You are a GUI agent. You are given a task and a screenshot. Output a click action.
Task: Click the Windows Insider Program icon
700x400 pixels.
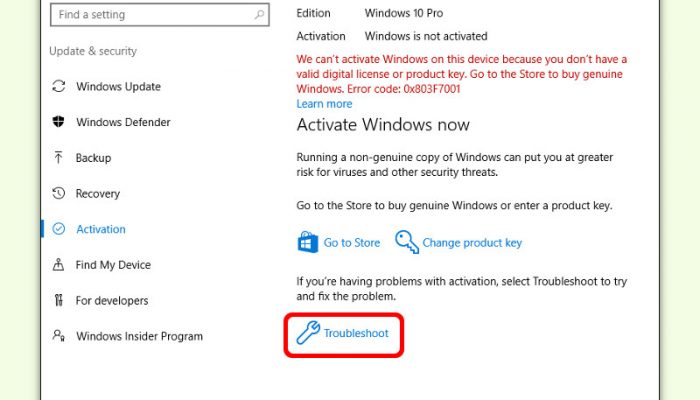tap(58, 335)
